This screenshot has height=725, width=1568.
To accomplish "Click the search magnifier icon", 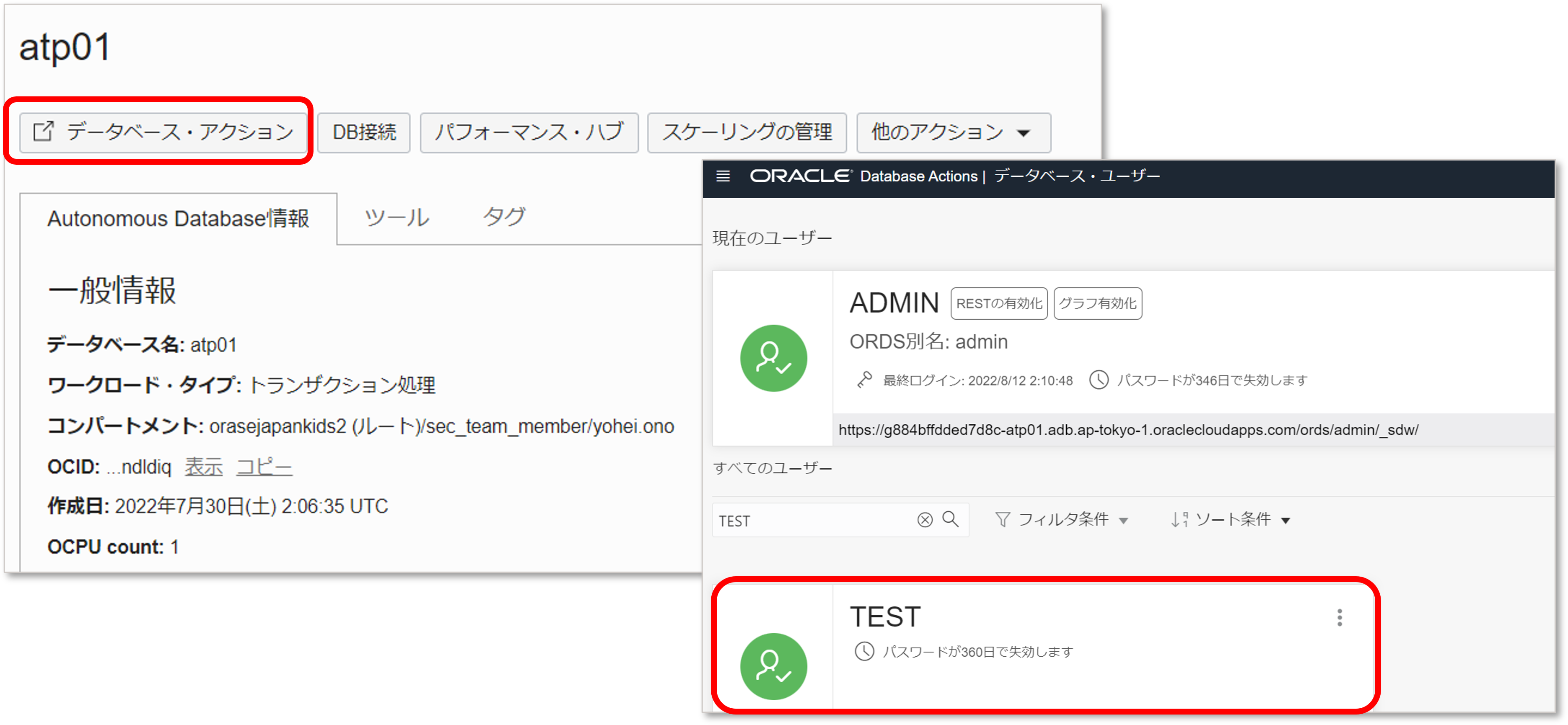I will (950, 520).
